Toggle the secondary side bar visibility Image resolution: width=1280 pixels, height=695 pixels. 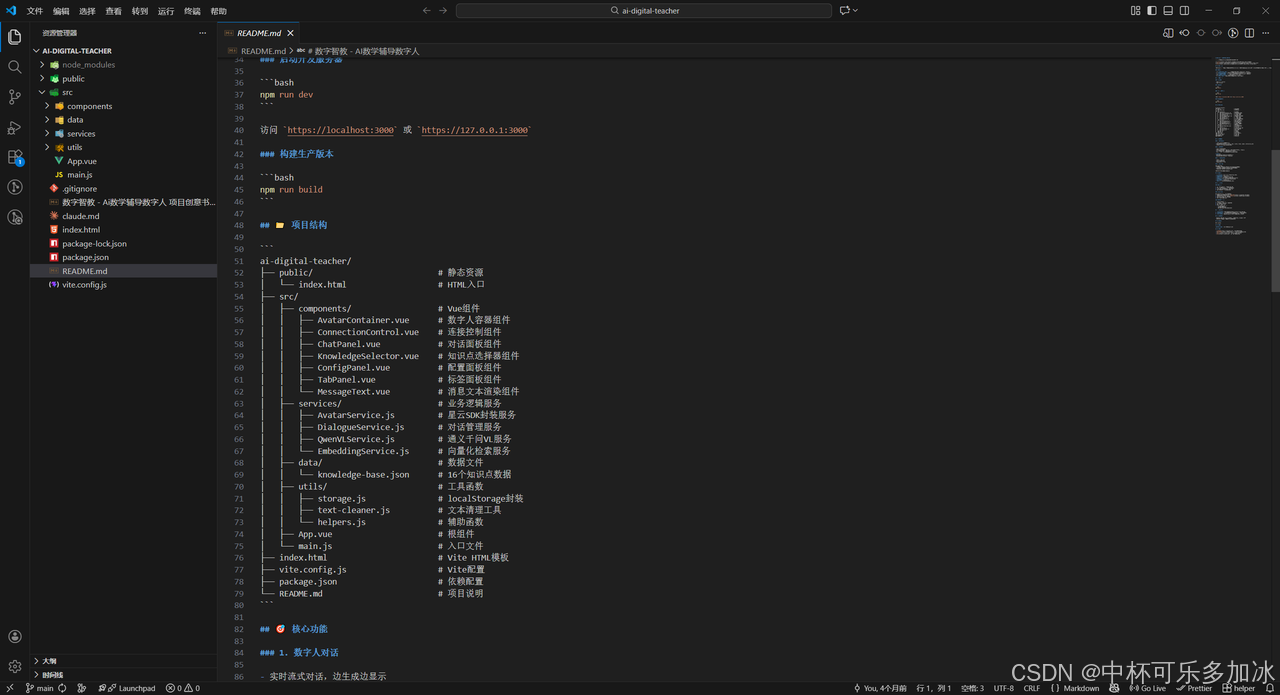point(1184,11)
